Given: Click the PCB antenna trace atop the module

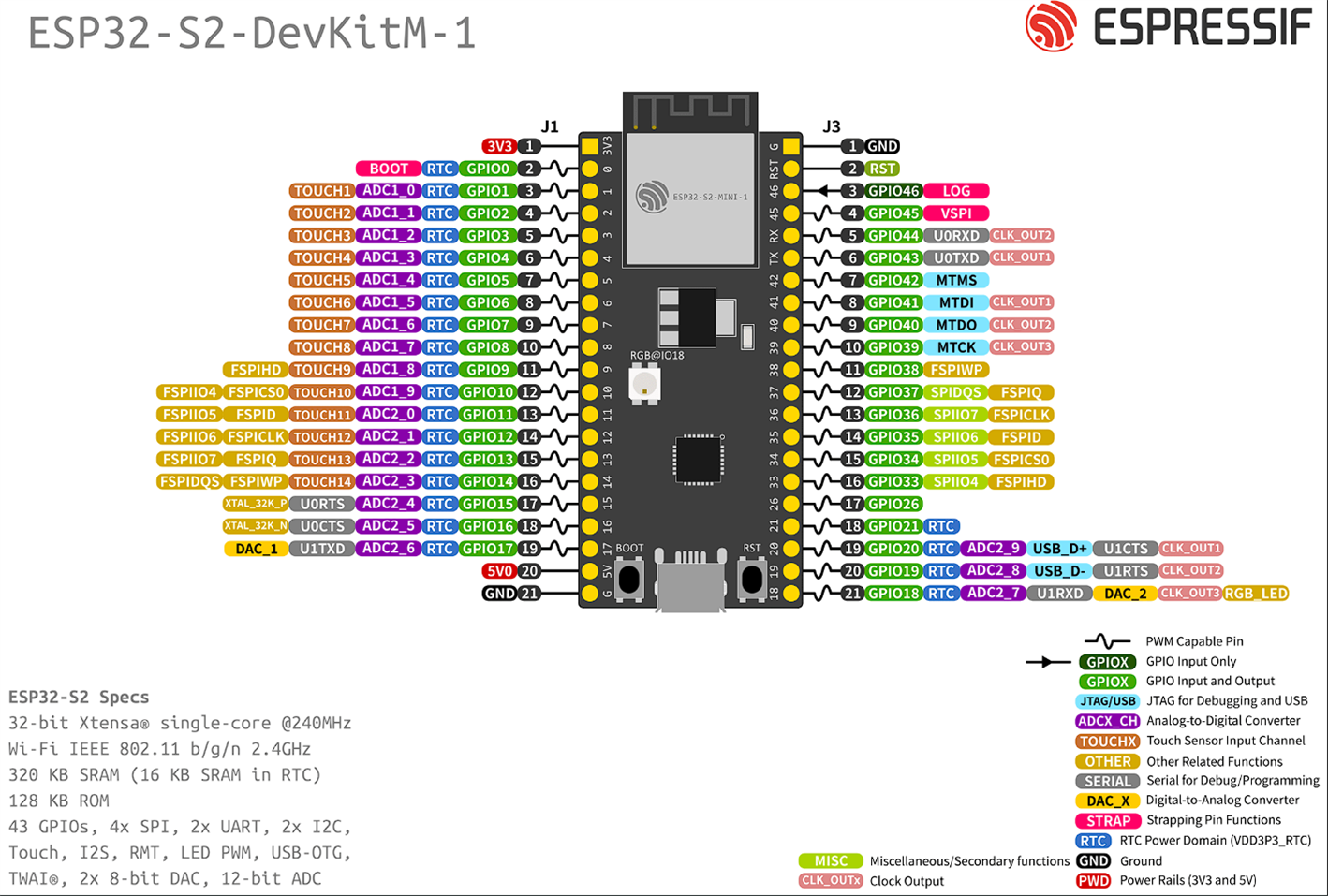Looking at the screenshot, I should (x=690, y=111).
